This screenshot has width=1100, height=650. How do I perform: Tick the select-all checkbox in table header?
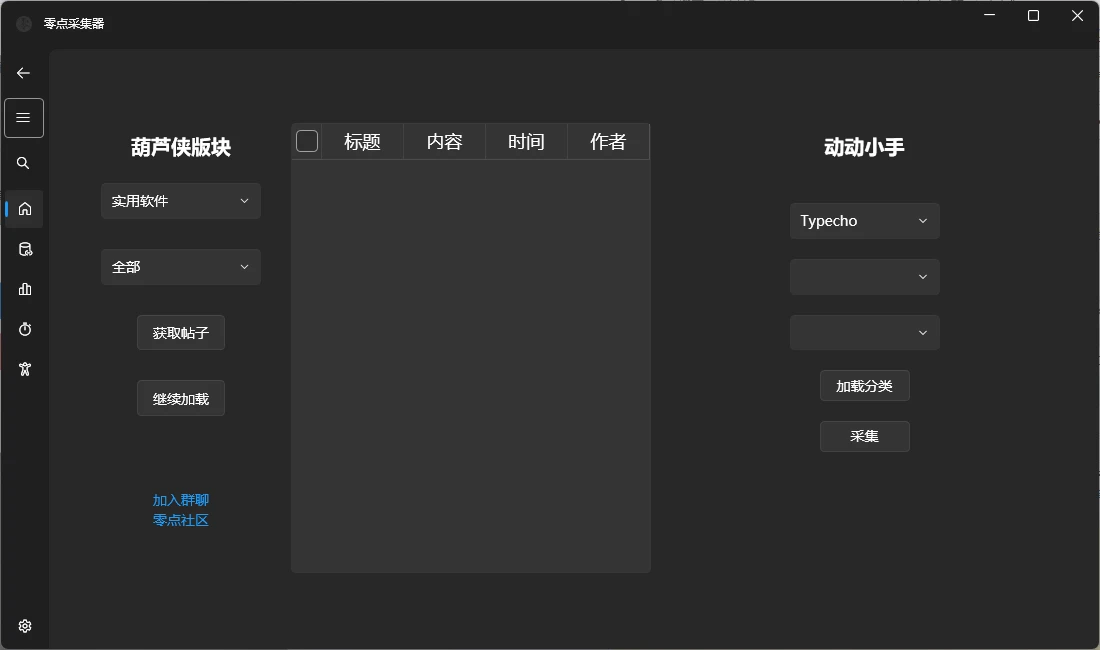[x=307, y=142]
